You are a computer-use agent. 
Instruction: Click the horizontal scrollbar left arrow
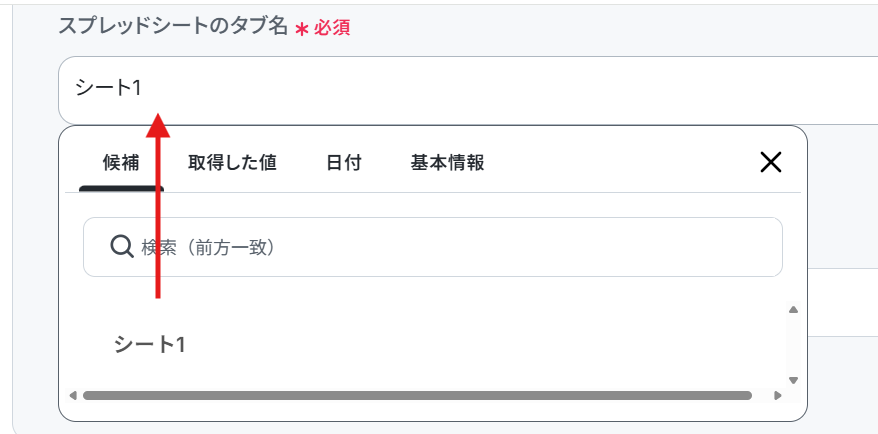tap(73, 396)
